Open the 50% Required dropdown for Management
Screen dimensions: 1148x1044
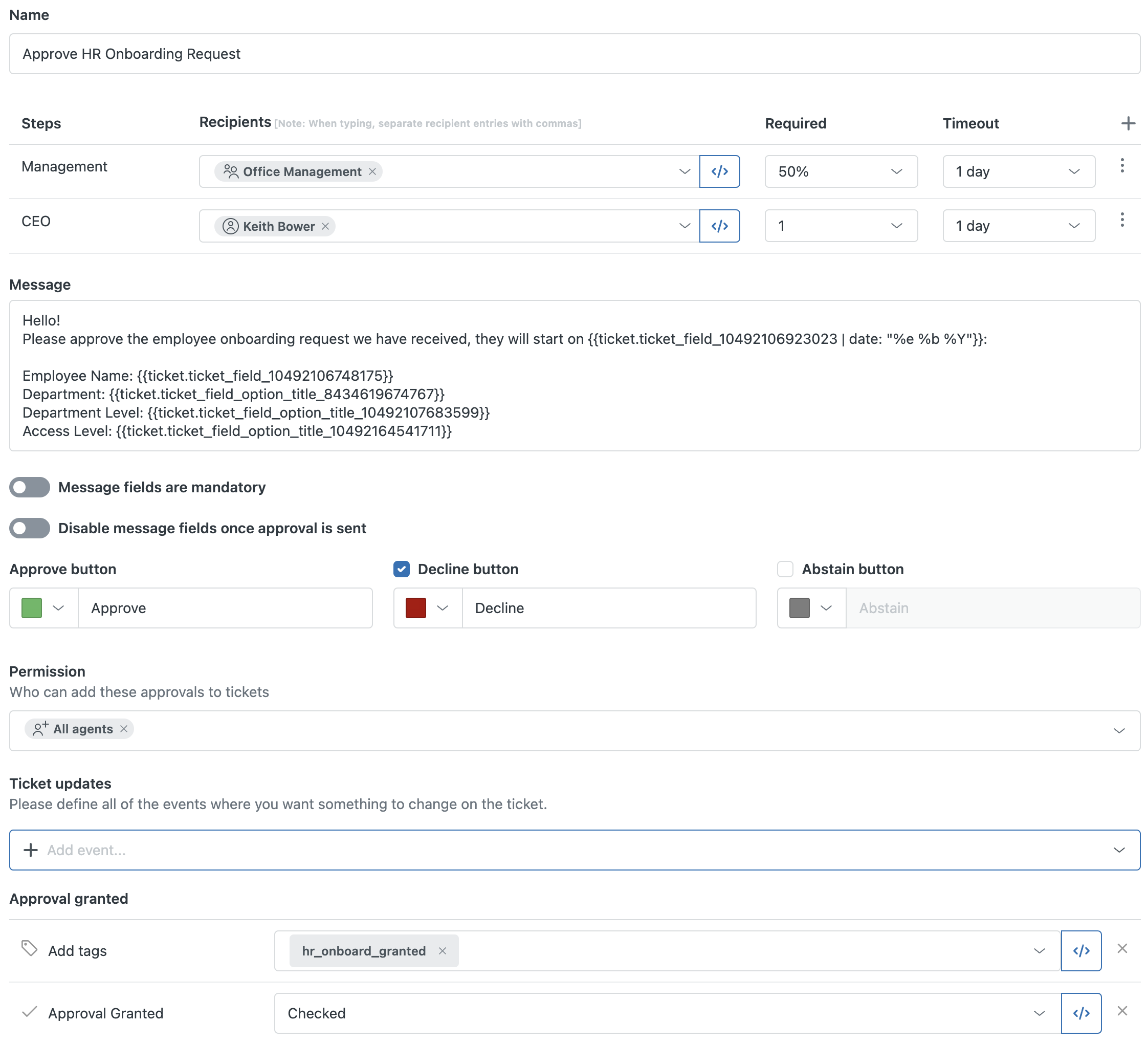[841, 171]
